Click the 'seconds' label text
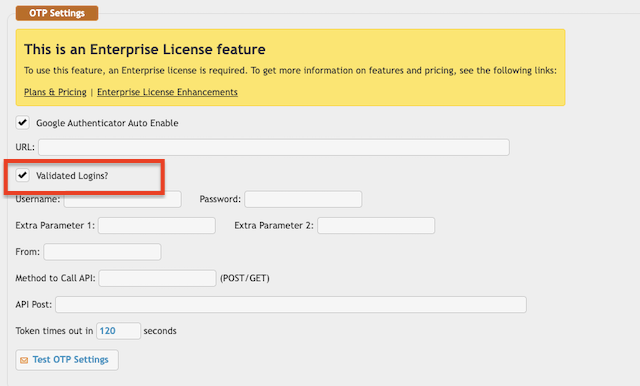Screen dimensions: 640x386 click(x=160, y=331)
